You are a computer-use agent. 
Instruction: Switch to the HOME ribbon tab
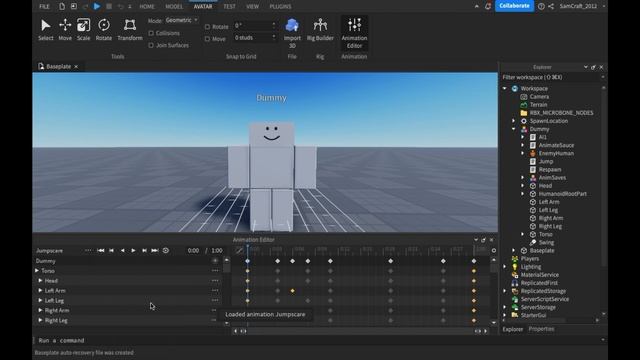147,7
